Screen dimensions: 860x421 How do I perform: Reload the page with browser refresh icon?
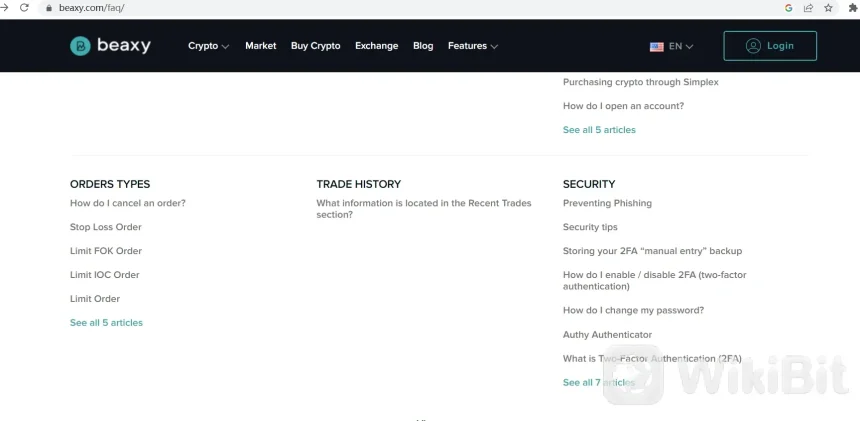pos(24,7)
